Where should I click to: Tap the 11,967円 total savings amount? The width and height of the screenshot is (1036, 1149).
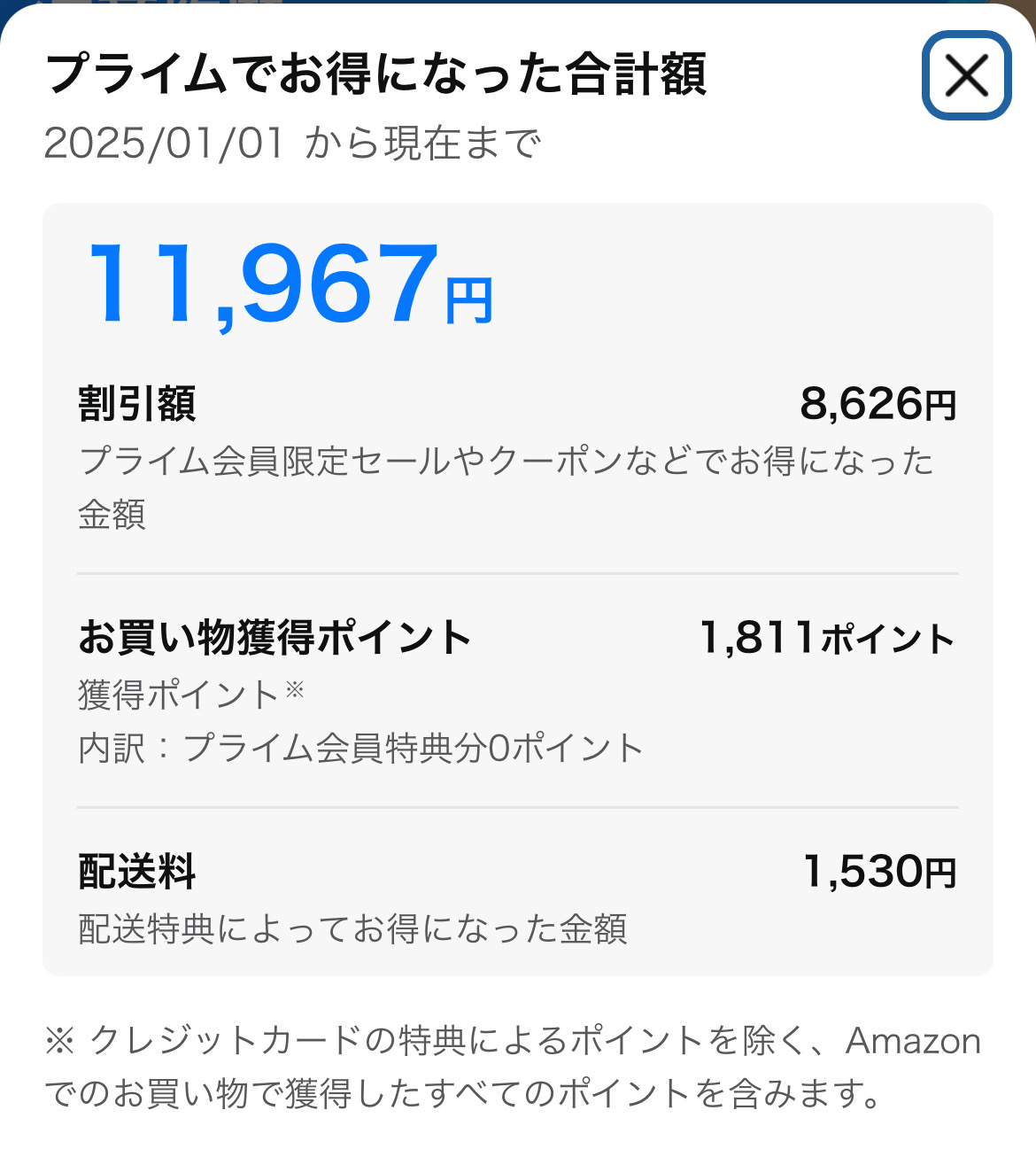(290, 285)
